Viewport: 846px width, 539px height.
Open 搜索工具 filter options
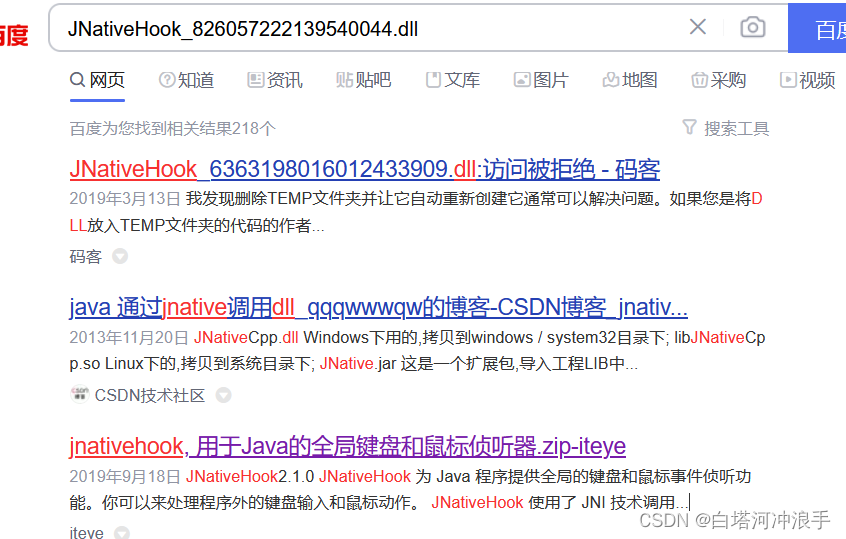click(x=726, y=128)
